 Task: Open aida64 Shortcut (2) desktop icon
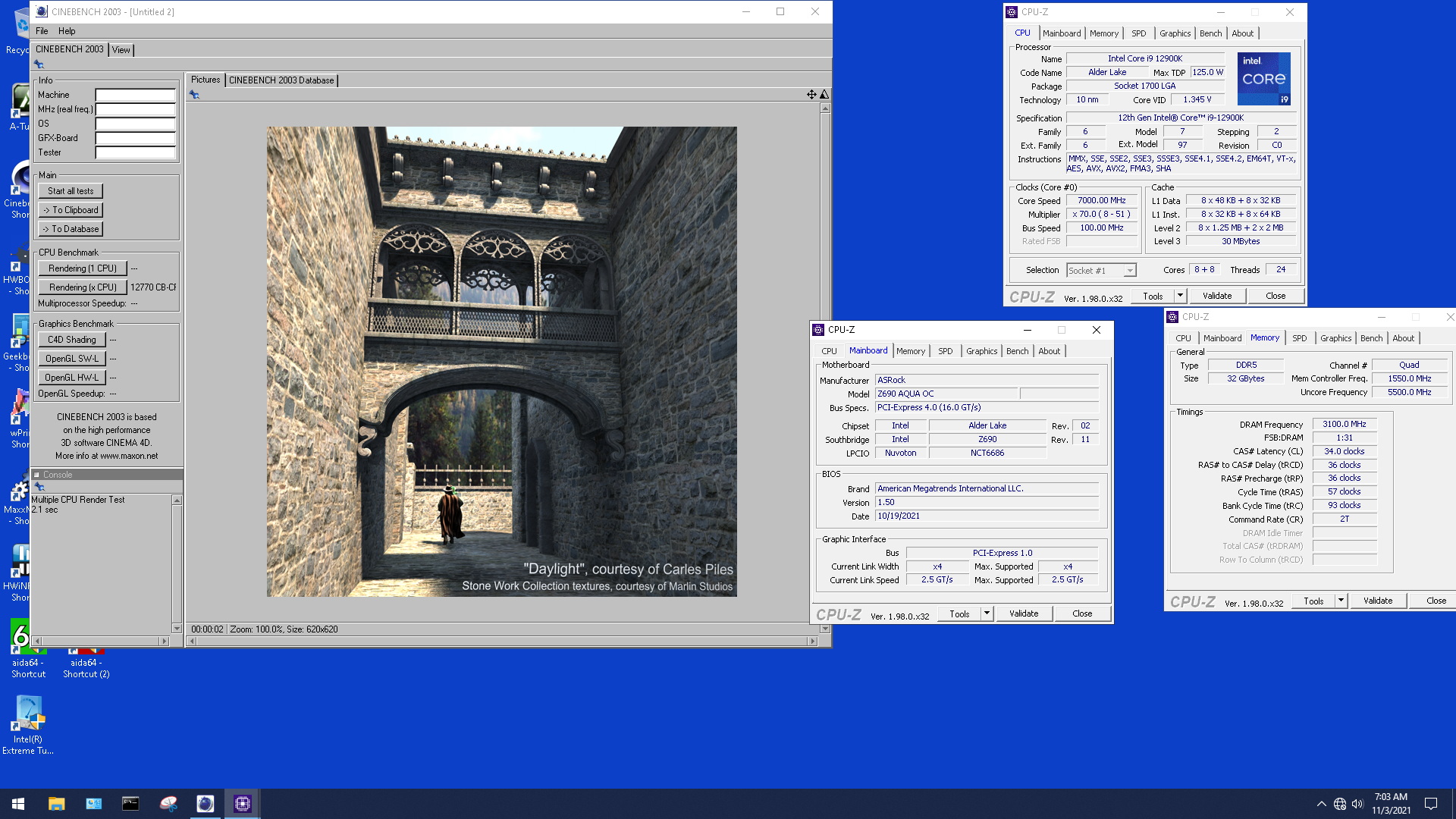coord(86,662)
